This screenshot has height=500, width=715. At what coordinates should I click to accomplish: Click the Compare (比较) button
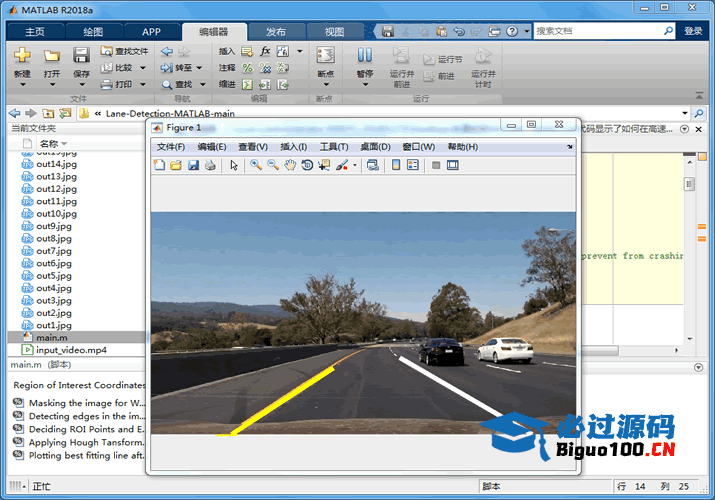pos(117,67)
